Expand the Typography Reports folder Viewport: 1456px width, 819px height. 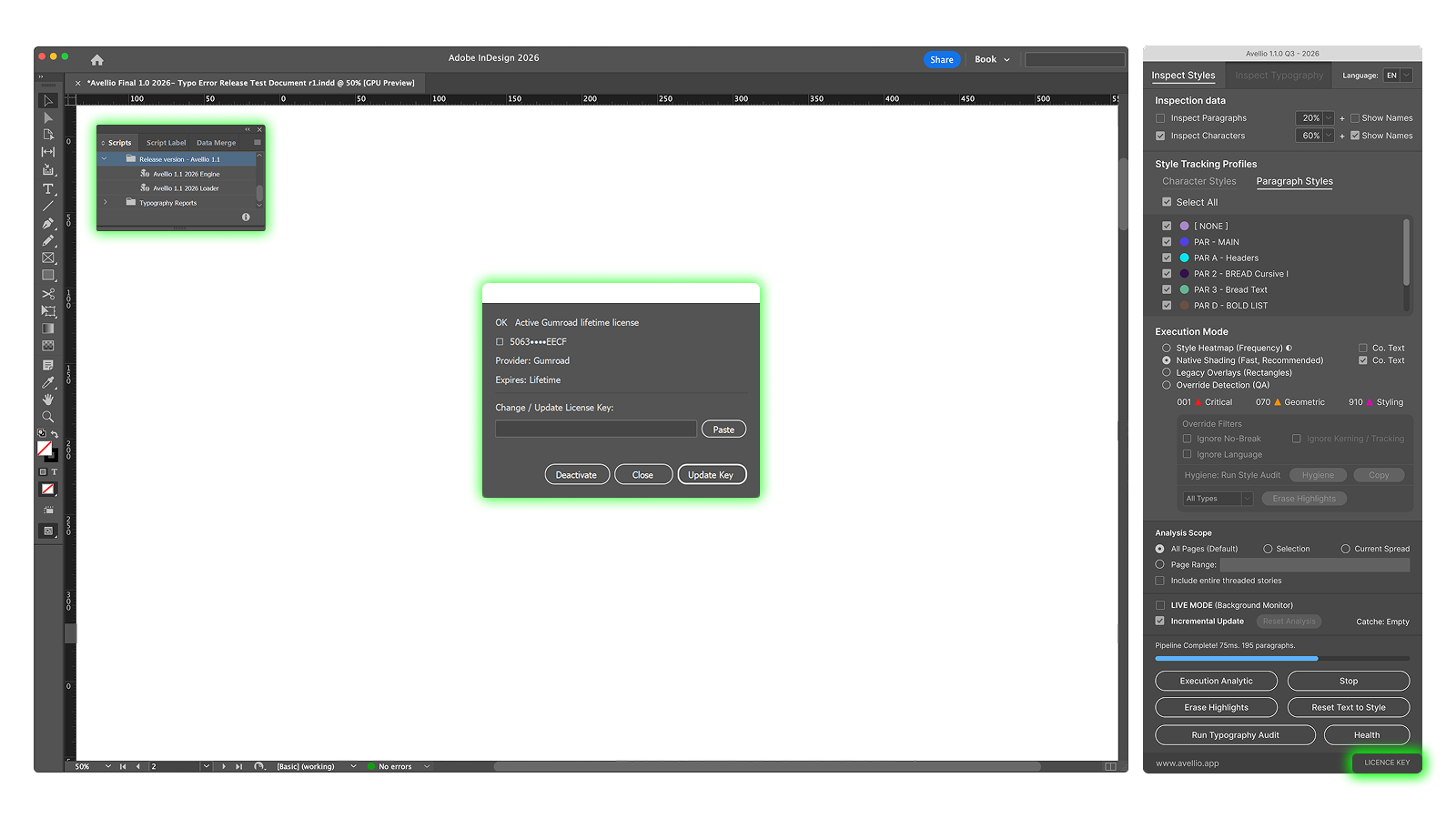105,203
